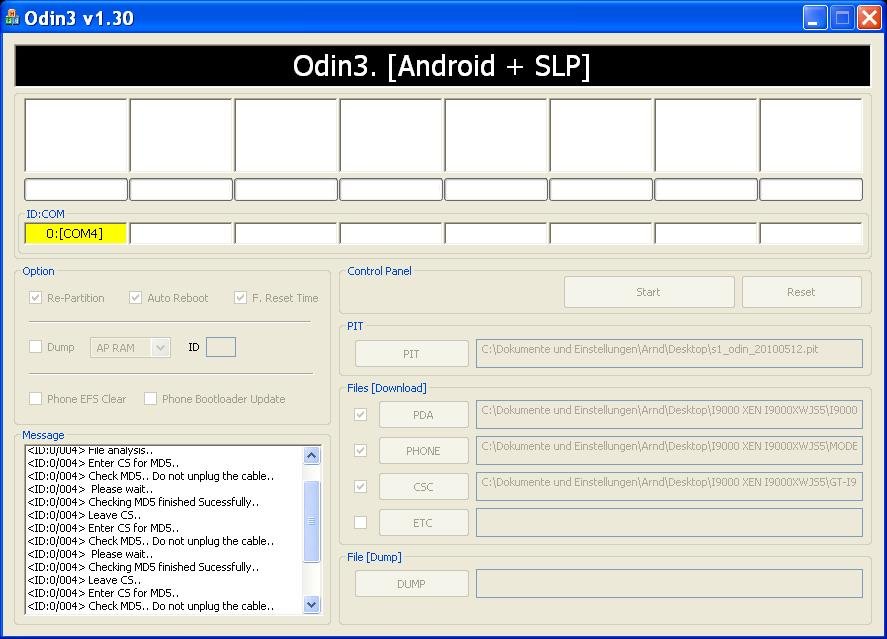887x639 pixels.
Task: Click the Message log scroll-up arrow
Action: point(312,455)
